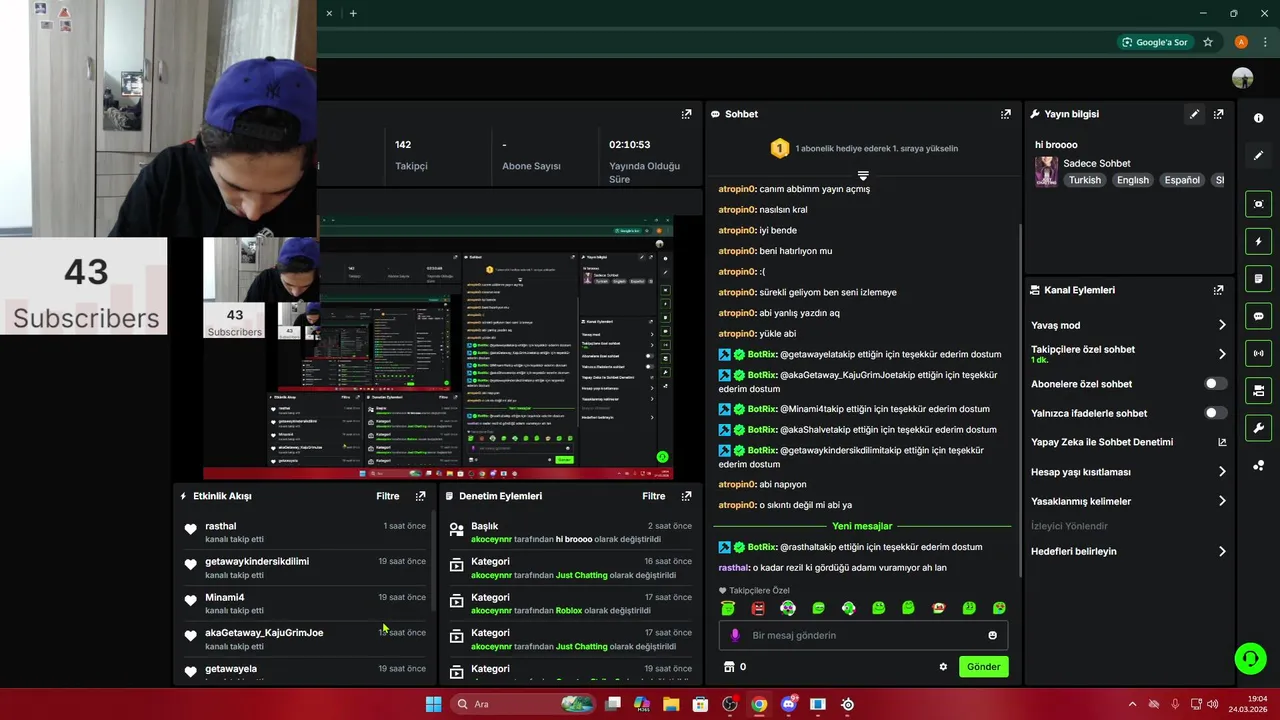Open the user avatar menu top right
This screenshot has height=720, width=1280.
point(1243,78)
